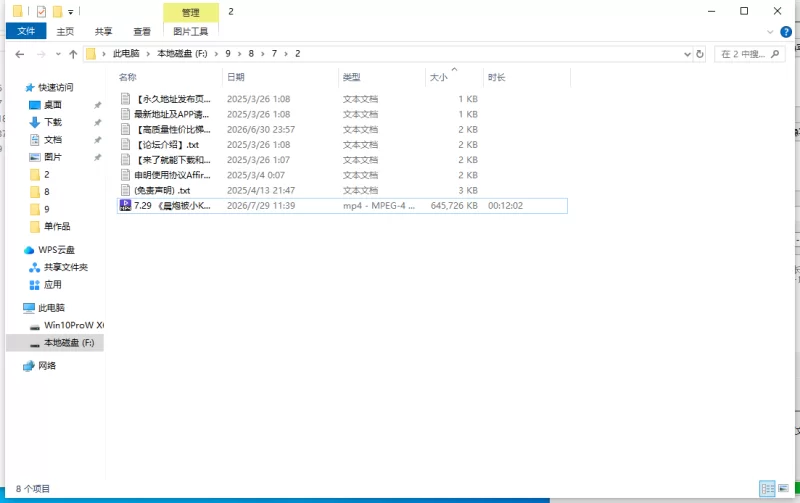800x503 pixels.
Task: Expand chevron after 此电脑 in breadcrumb
Action: pyautogui.click(x=148, y=54)
